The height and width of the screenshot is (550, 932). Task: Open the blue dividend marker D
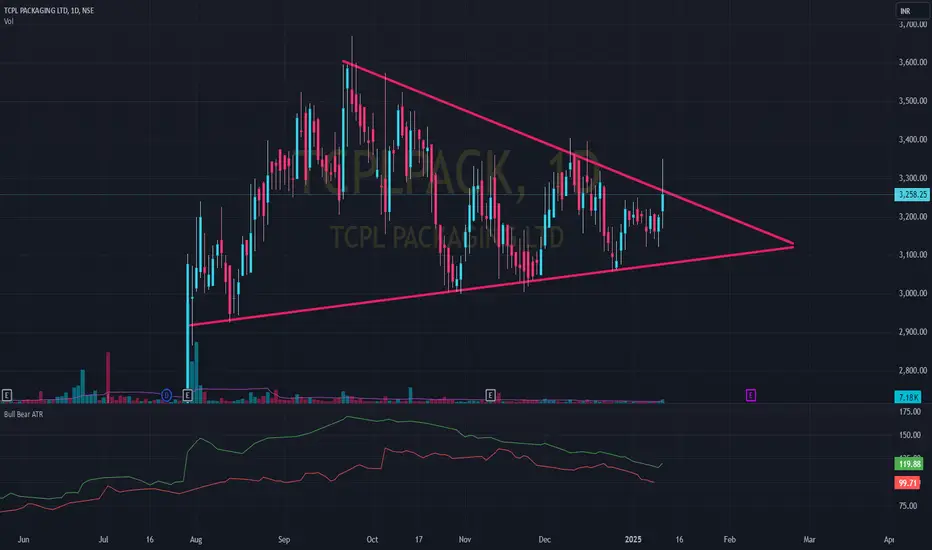167,395
